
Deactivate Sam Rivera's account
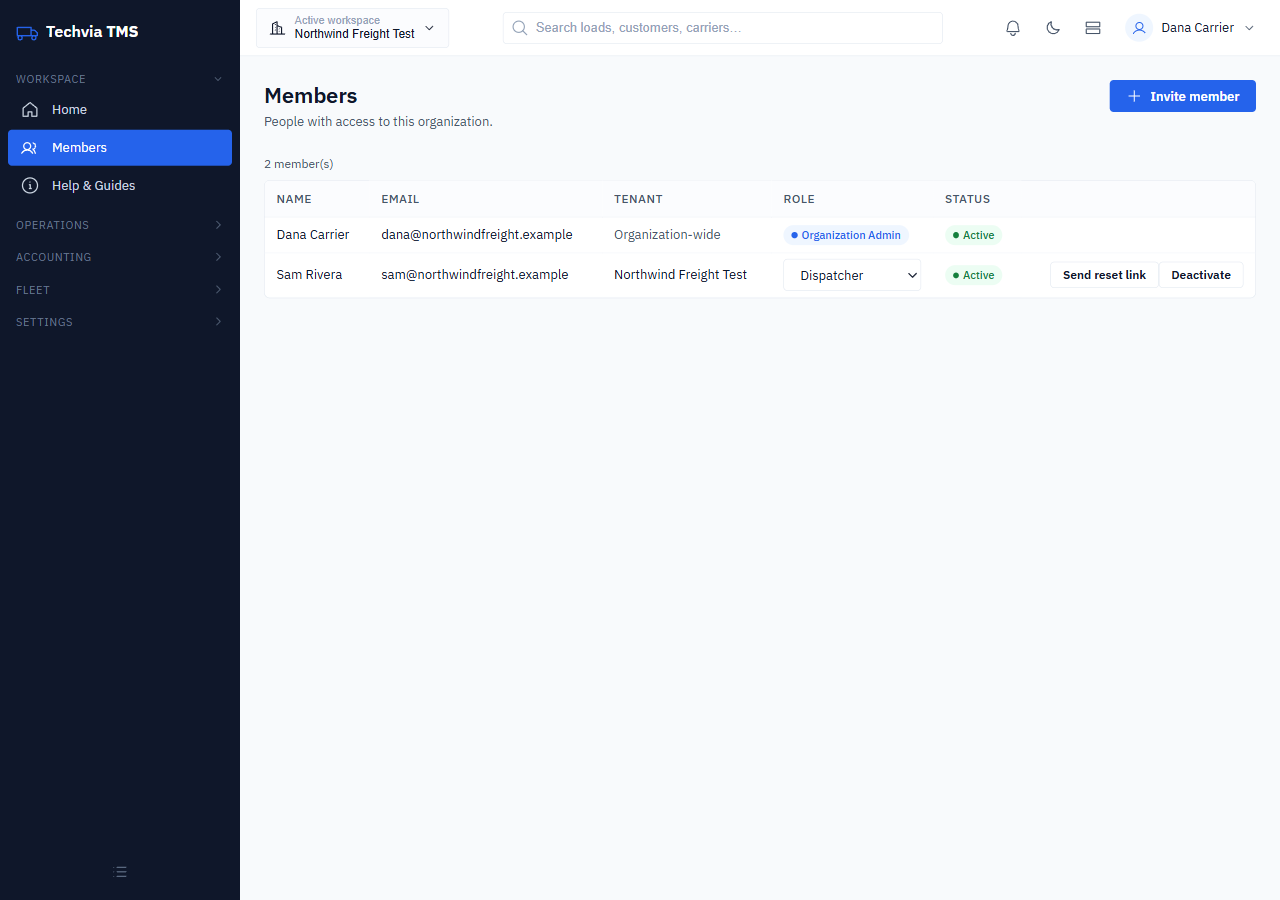(x=1201, y=275)
